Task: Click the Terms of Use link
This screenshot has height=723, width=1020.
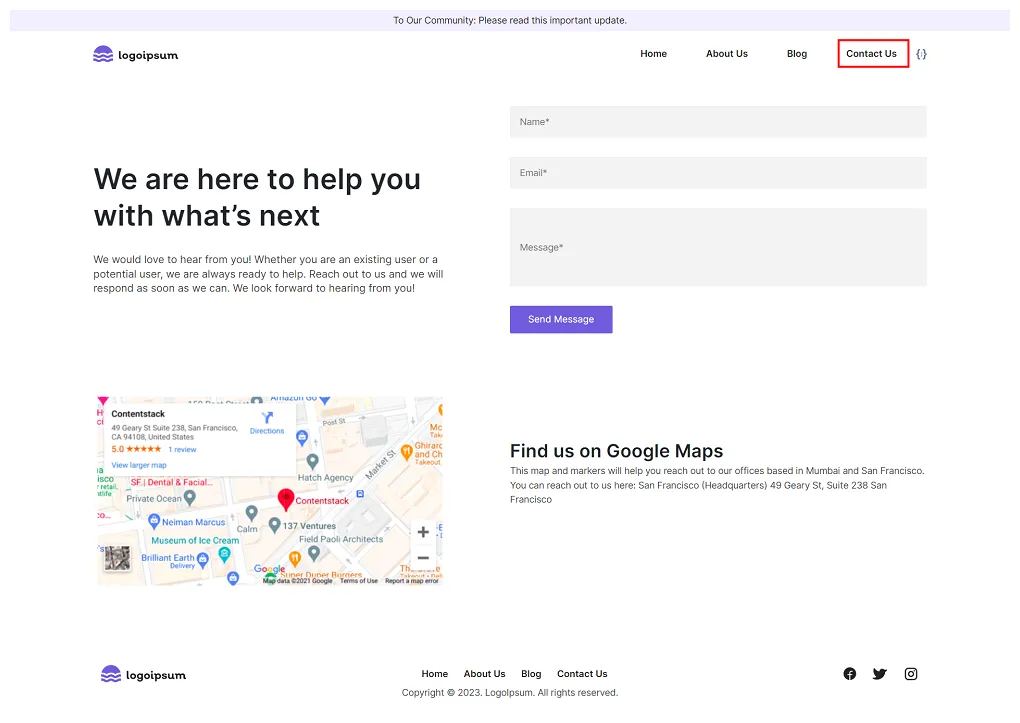Action: click(356, 579)
